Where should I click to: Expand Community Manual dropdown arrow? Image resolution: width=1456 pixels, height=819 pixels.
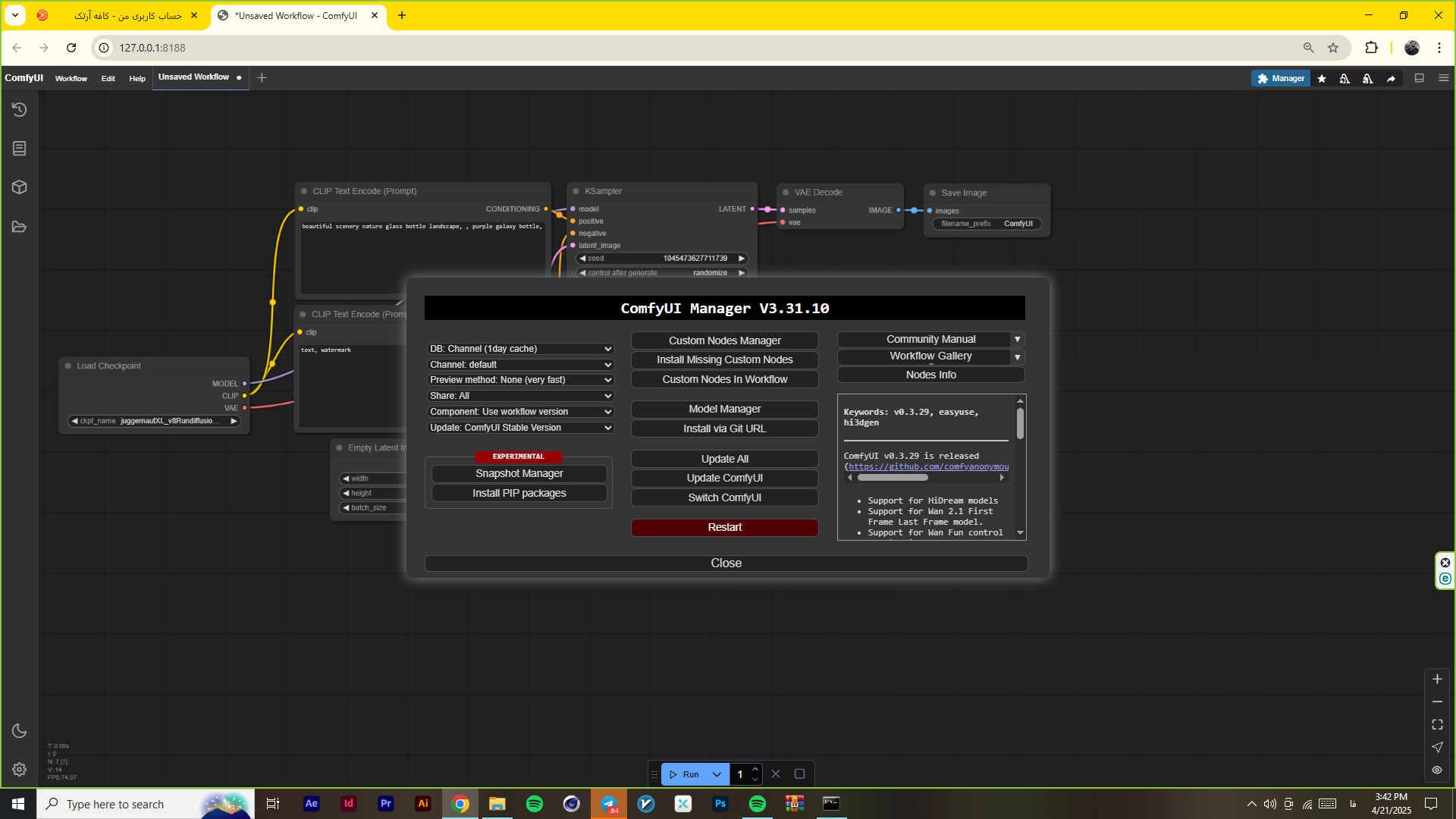point(1018,340)
